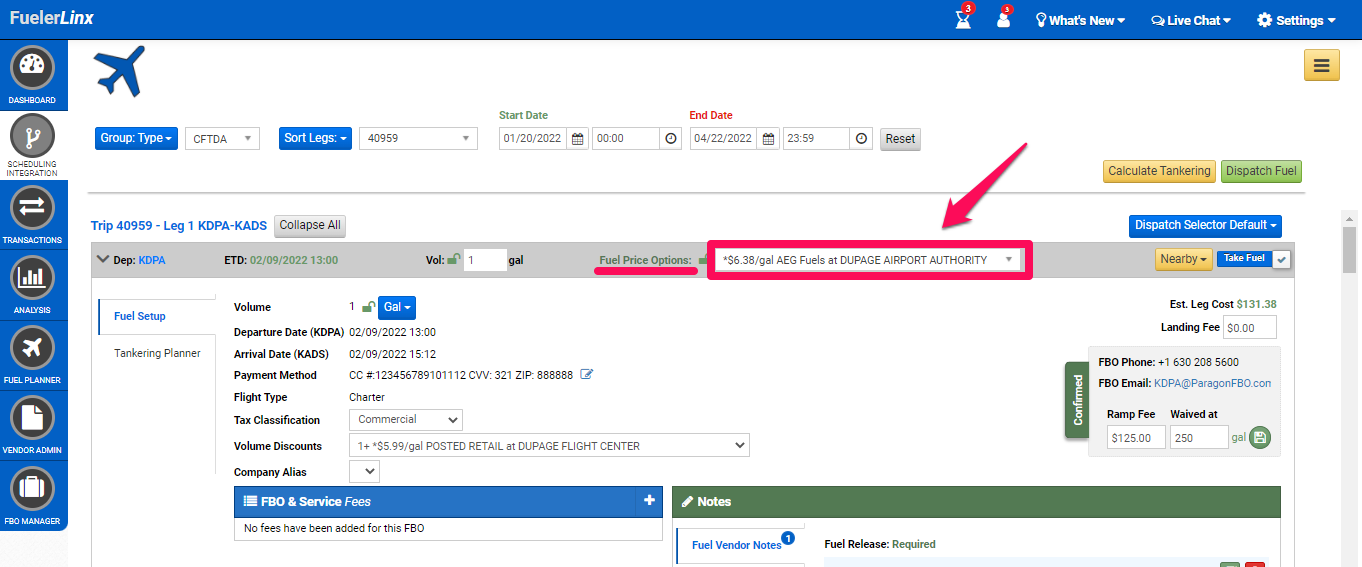Click the Dispatch Fuel button
This screenshot has width=1362, height=567.
[1261, 171]
